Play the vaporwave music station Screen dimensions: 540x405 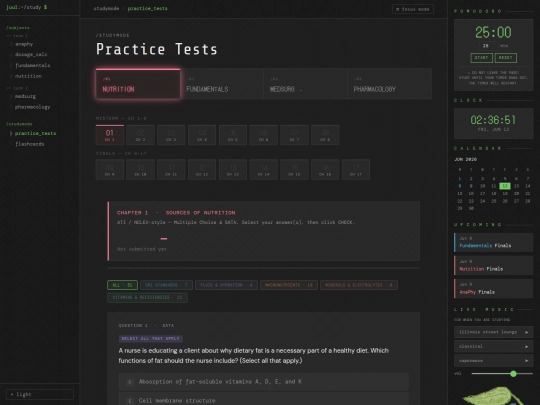493,361
